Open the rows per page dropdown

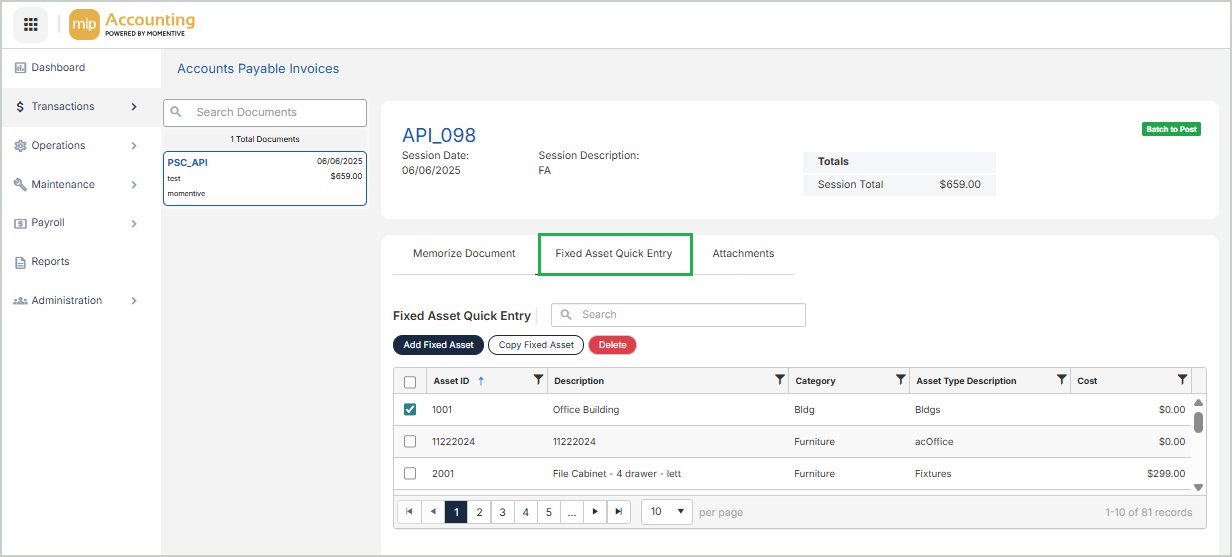coord(667,512)
